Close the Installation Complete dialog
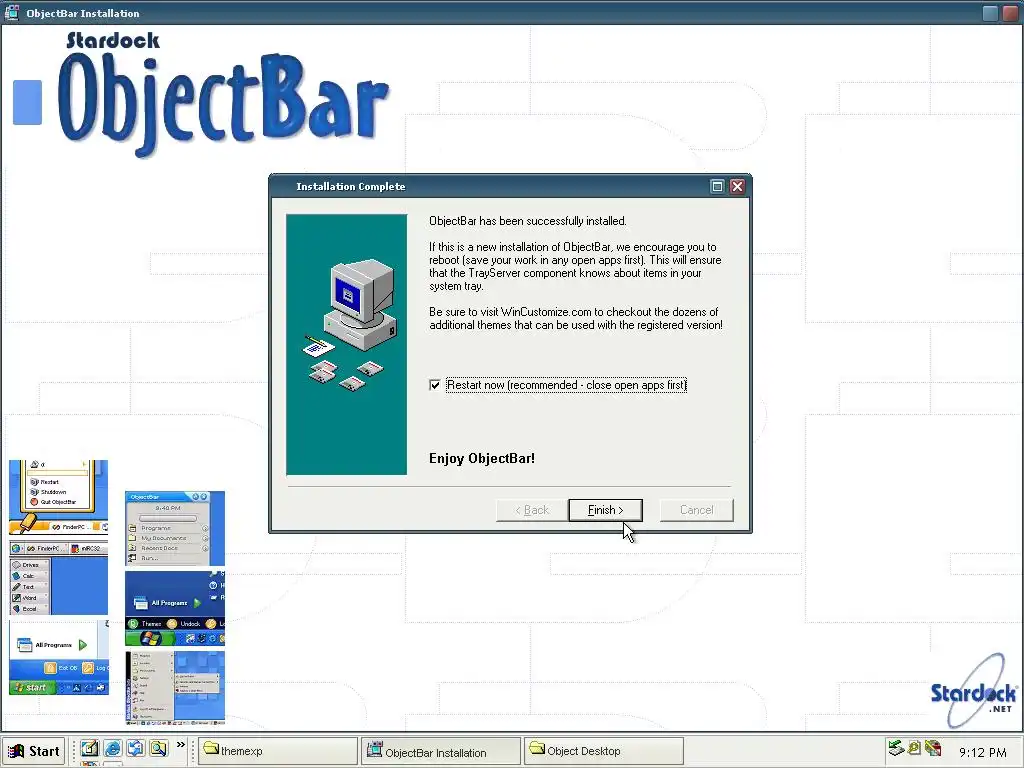Screen dimensions: 1024x768 coord(737,187)
